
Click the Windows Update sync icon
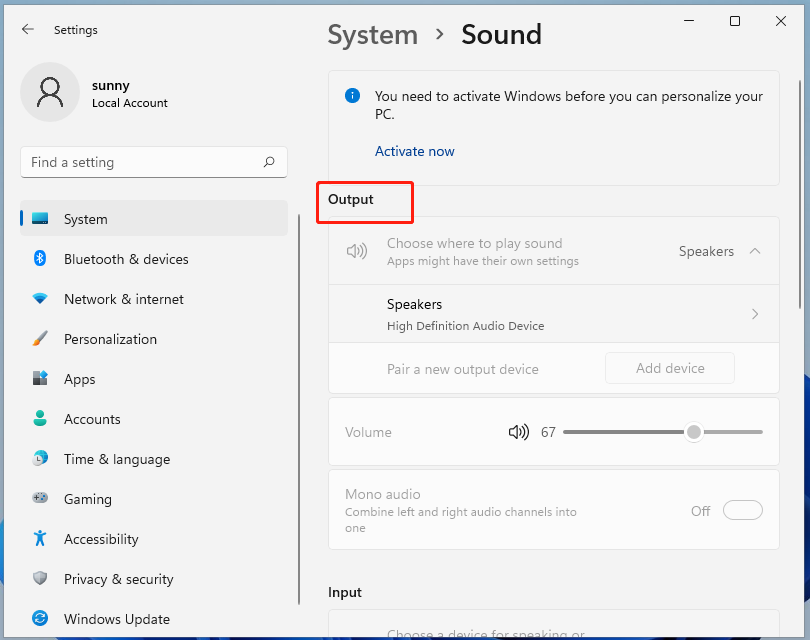pyautogui.click(x=40, y=619)
